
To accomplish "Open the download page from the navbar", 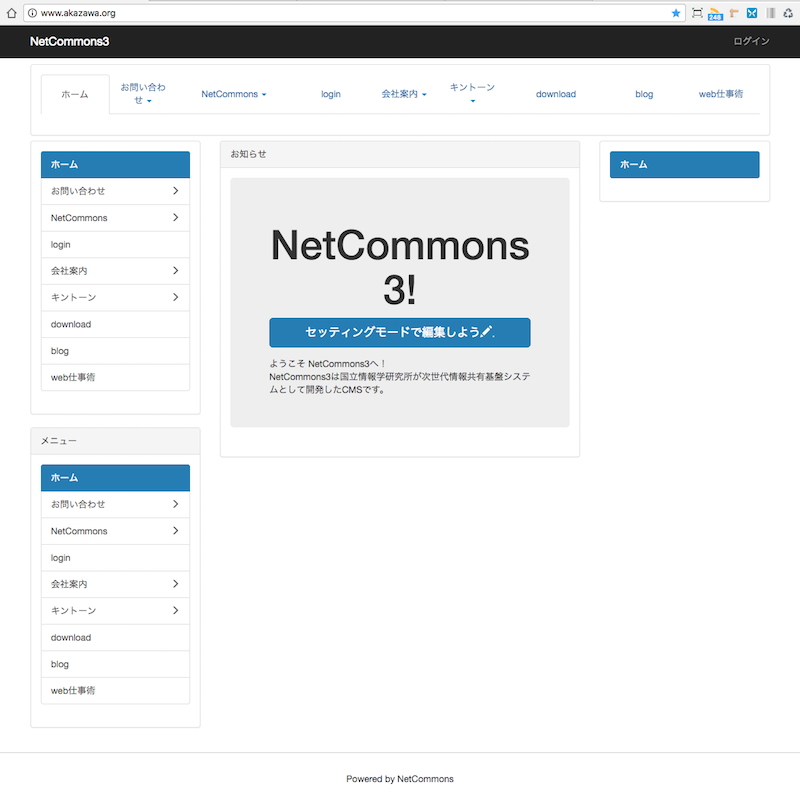I will [x=555, y=93].
